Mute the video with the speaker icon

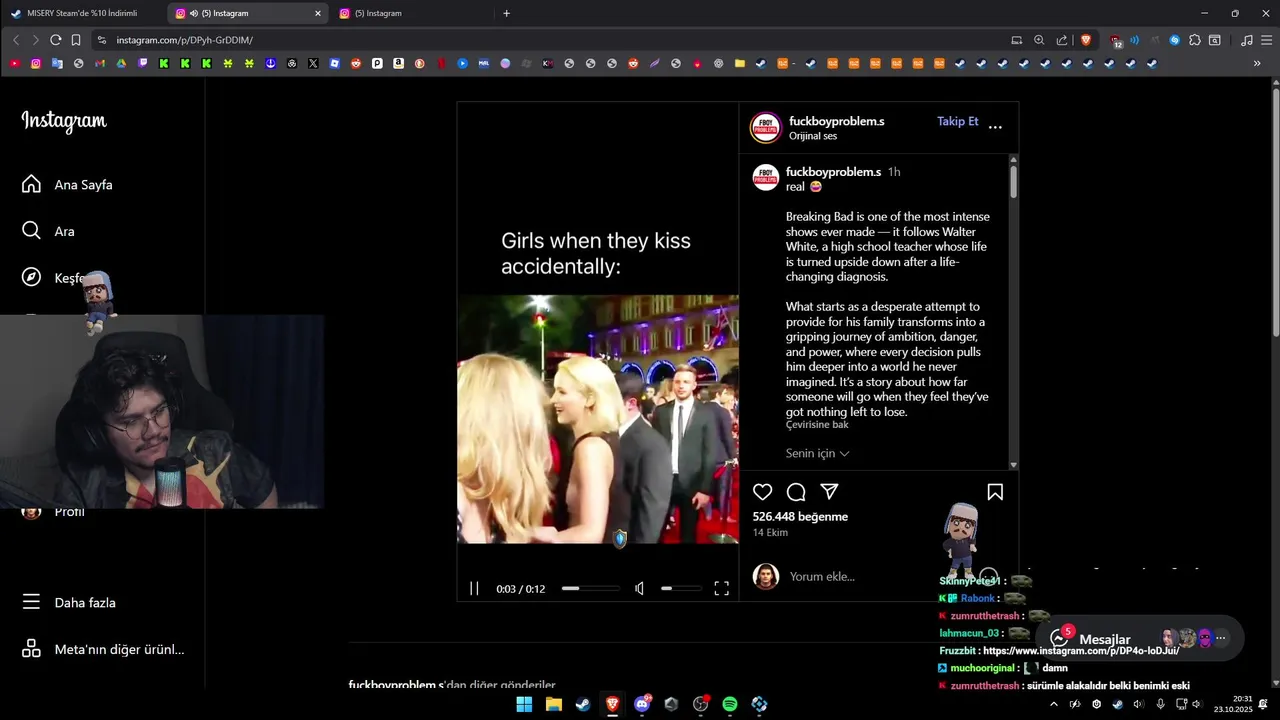(x=640, y=589)
